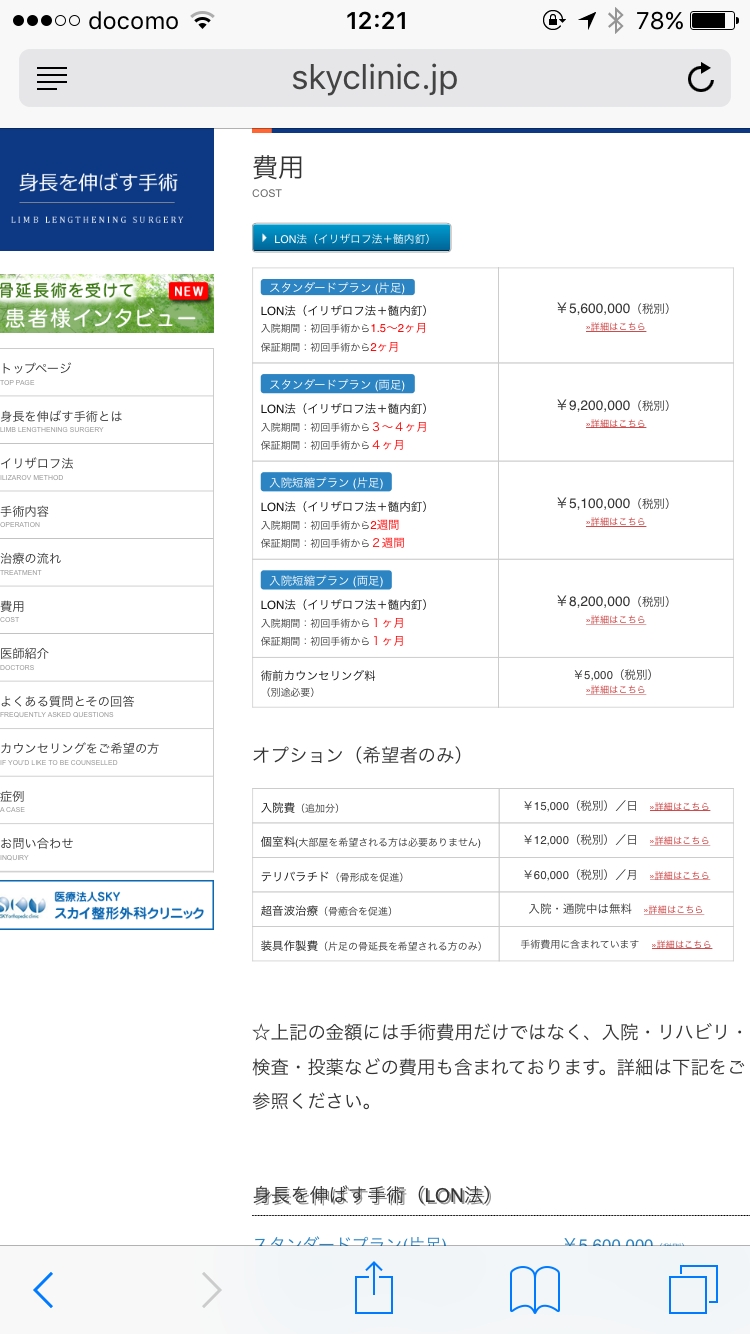750x1334 pixels.
Task: Open よくある質問とその回答 menu item
Action: 106,705
